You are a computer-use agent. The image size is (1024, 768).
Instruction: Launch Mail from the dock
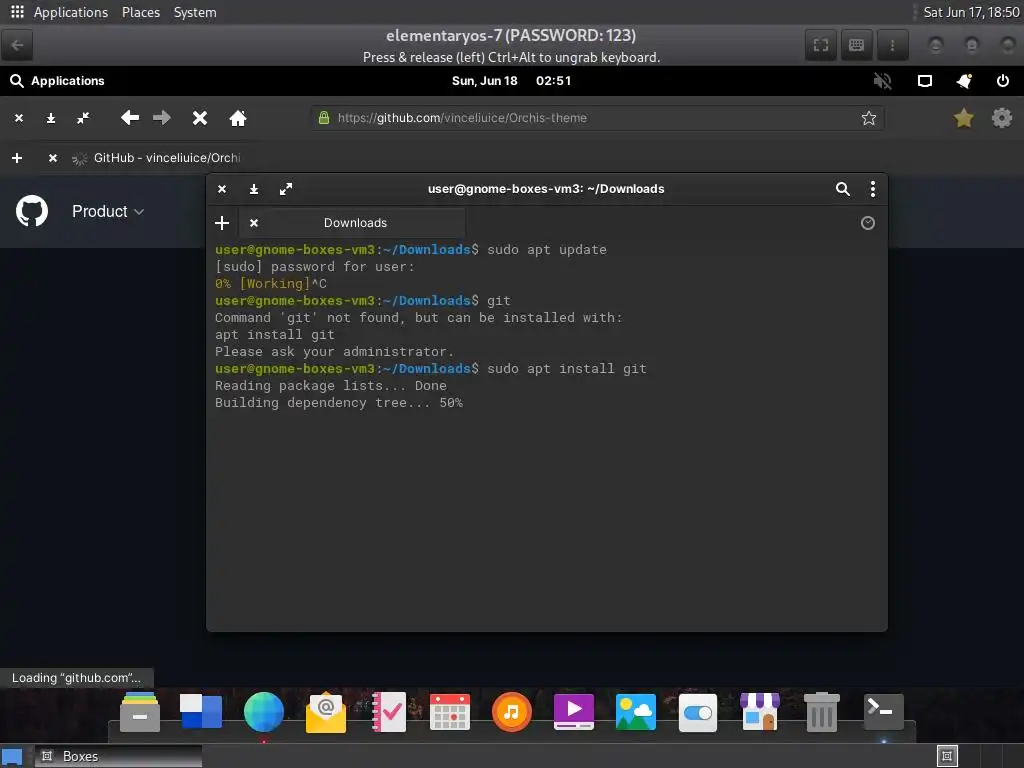[326, 712]
